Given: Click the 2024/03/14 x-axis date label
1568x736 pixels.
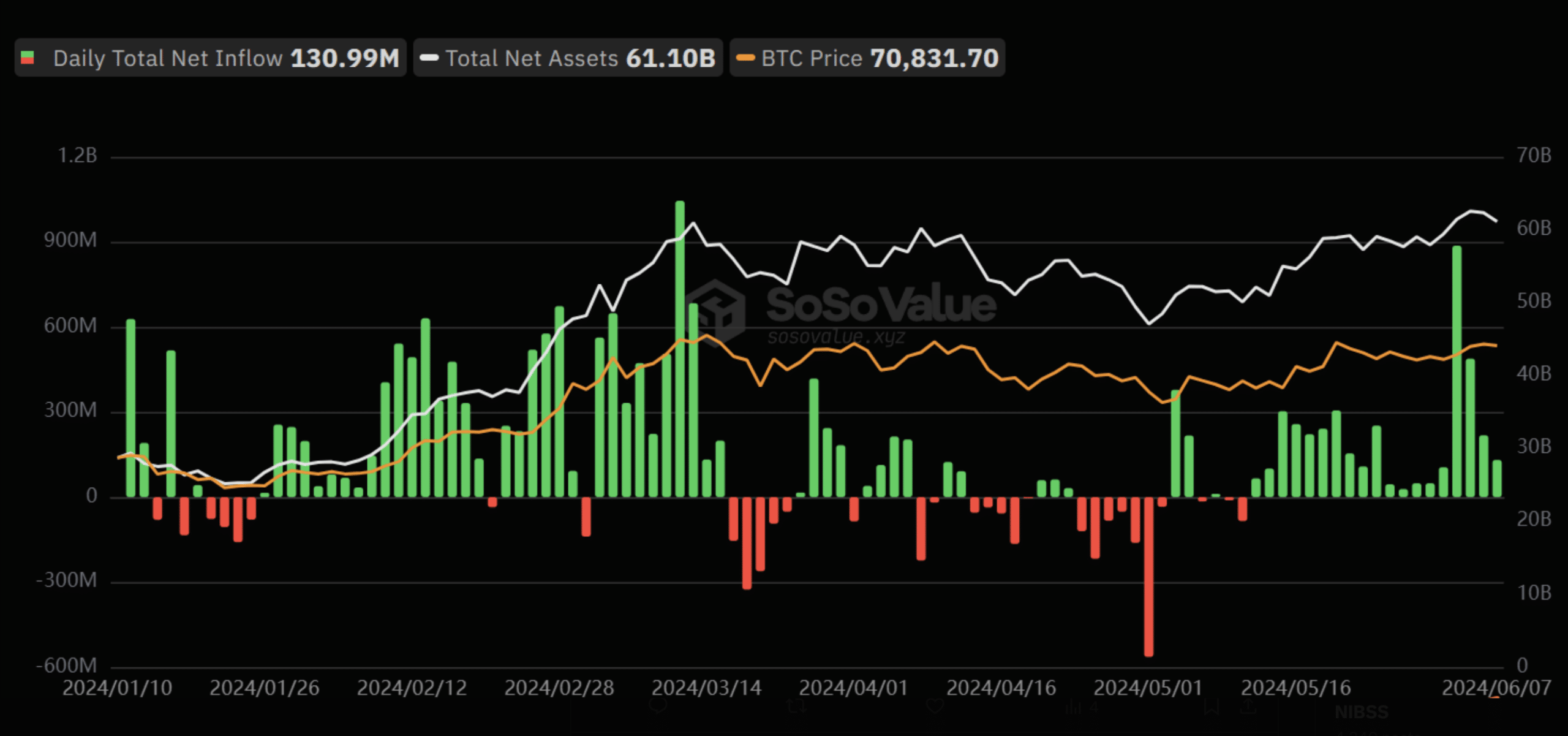Looking at the screenshot, I should (707, 688).
